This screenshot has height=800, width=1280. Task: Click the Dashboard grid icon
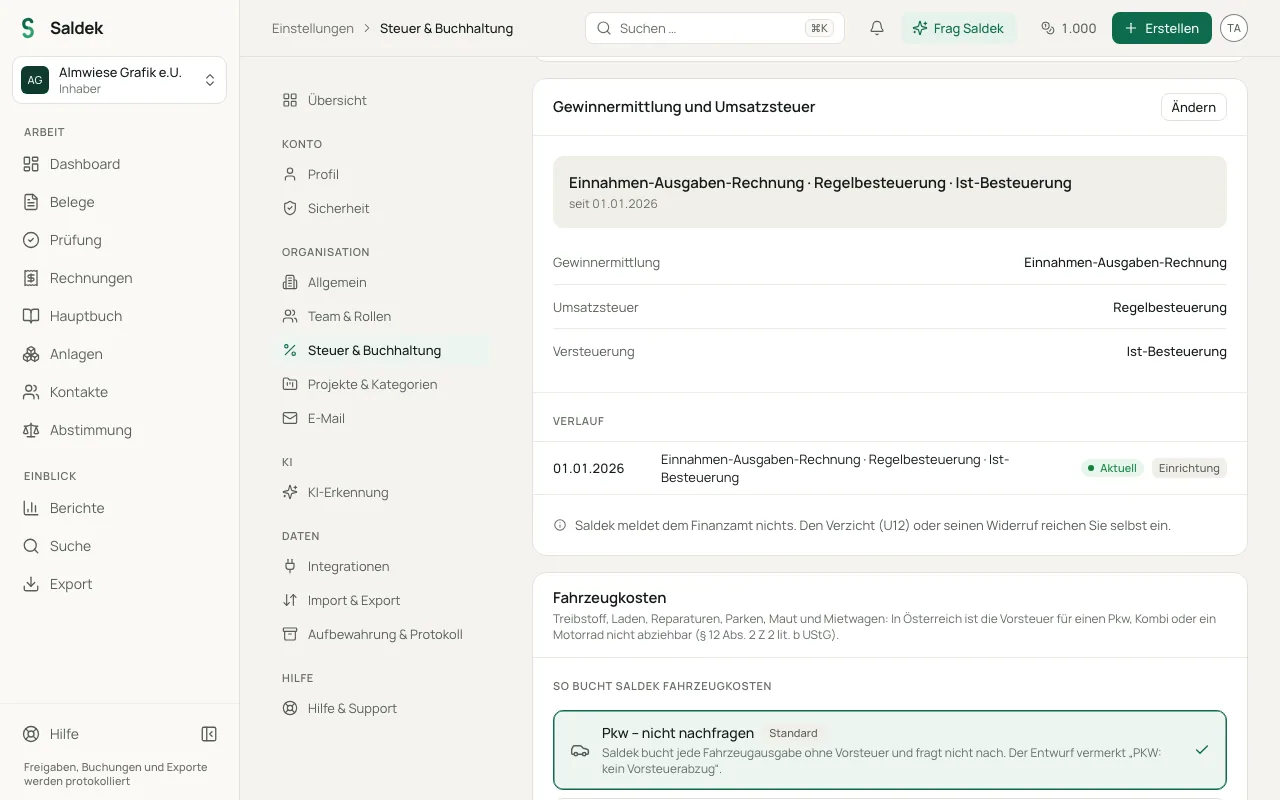tap(31, 164)
